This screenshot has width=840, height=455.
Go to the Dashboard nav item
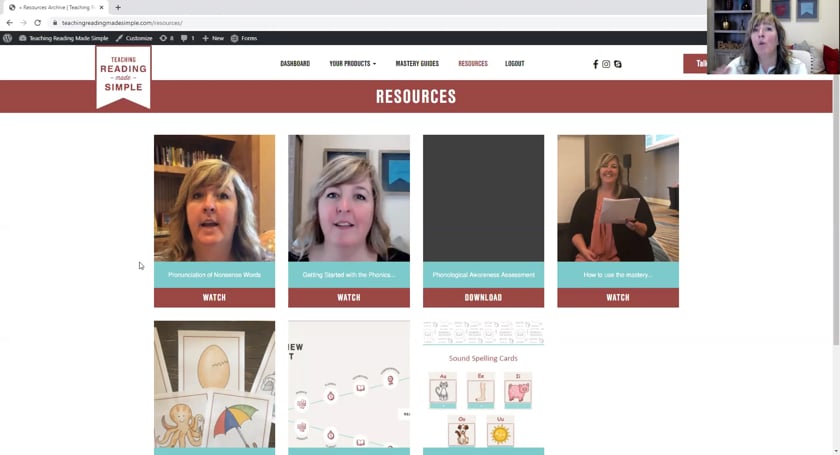(295, 63)
